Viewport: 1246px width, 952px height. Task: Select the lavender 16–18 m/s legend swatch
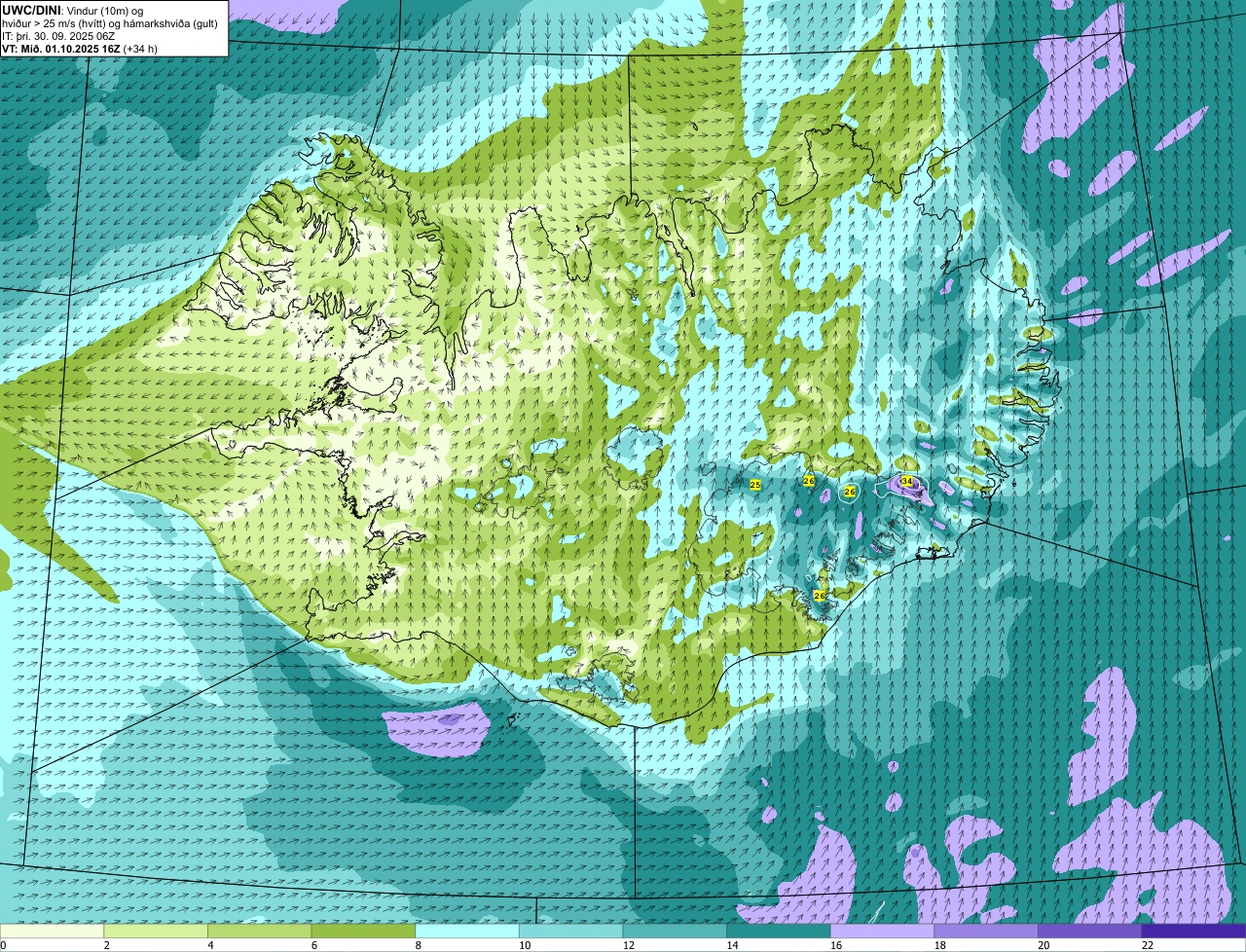(882, 931)
